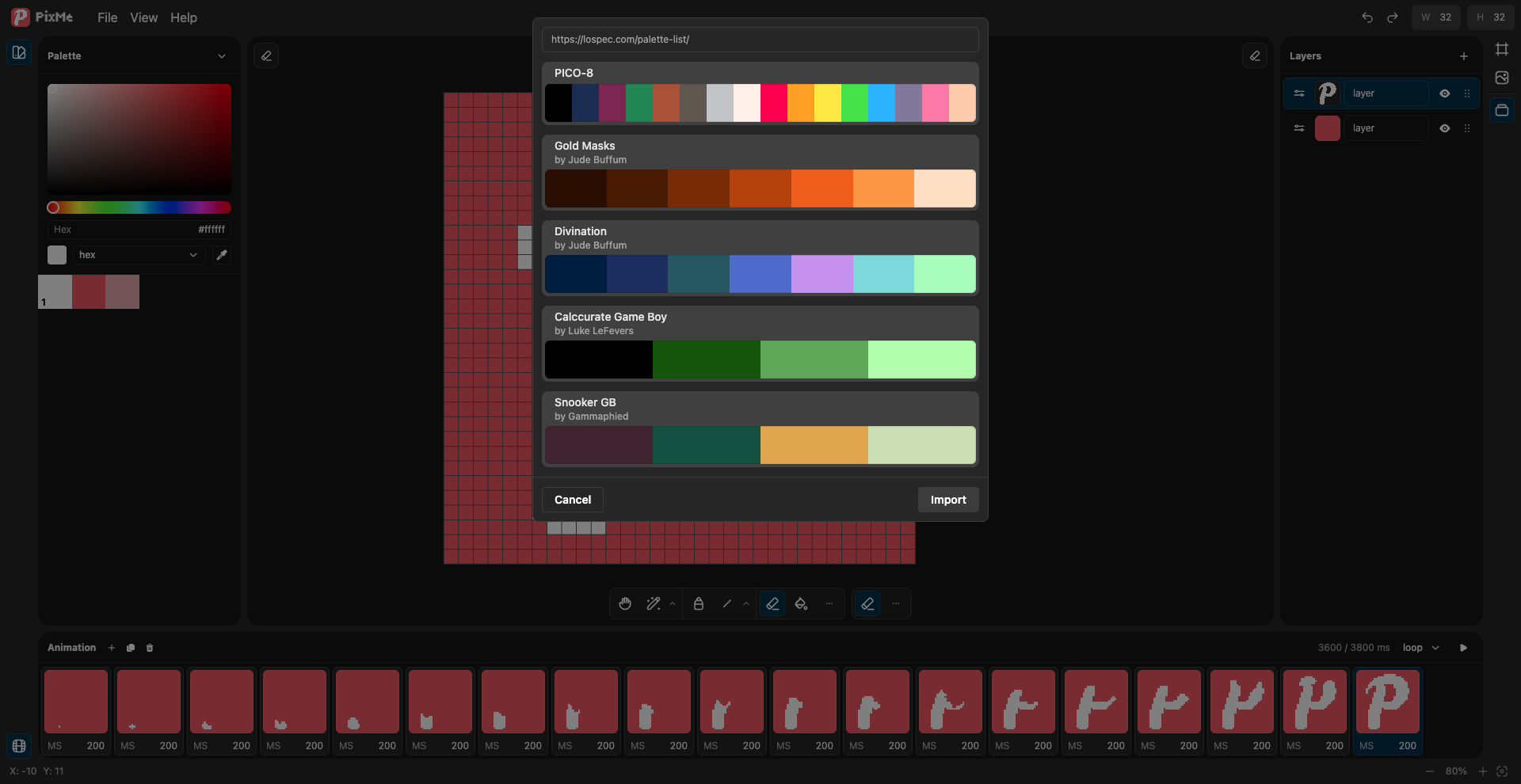This screenshot has width=1521, height=784.
Task: Click the eraser icon at the canvas top-right corner
Action: pyautogui.click(x=1255, y=55)
